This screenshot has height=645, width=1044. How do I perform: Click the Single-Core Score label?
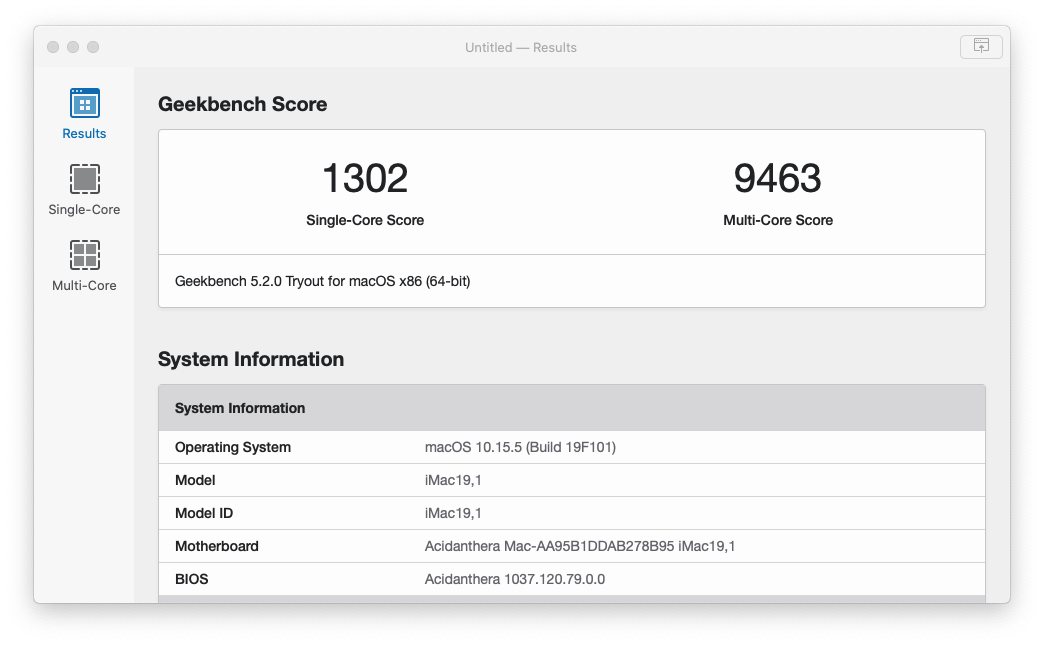coord(365,220)
